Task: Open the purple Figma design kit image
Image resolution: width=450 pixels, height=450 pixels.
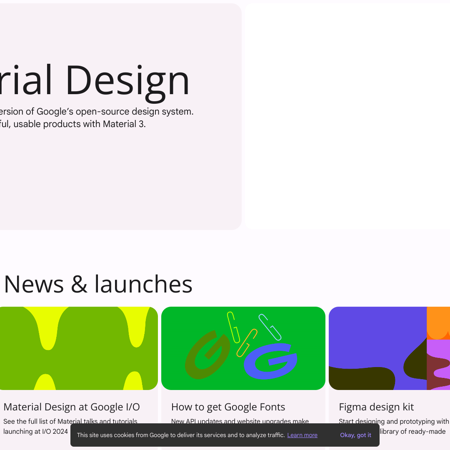Action: tap(389, 348)
